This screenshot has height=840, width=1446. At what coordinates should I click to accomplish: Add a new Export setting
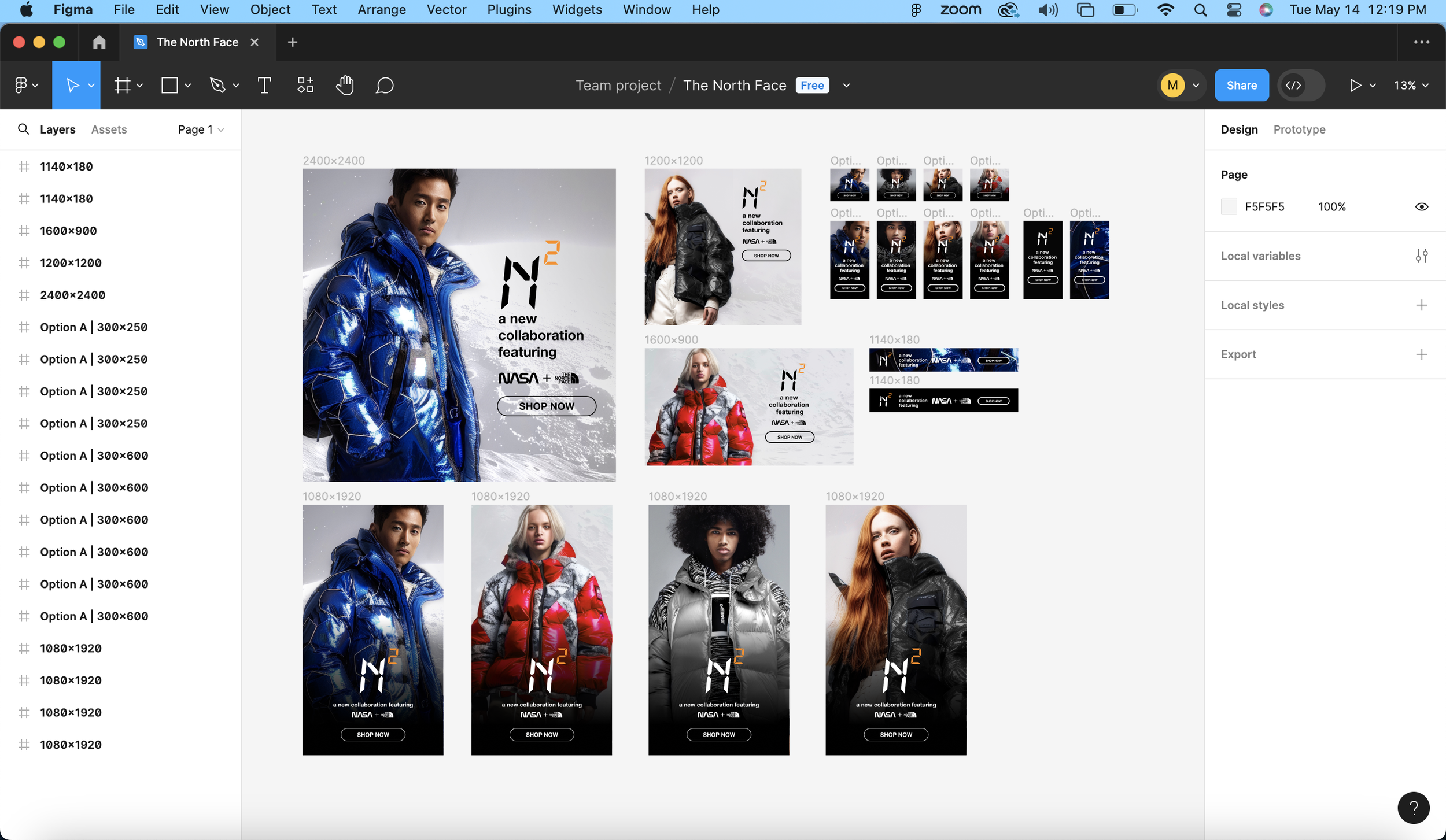point(1421,354)
